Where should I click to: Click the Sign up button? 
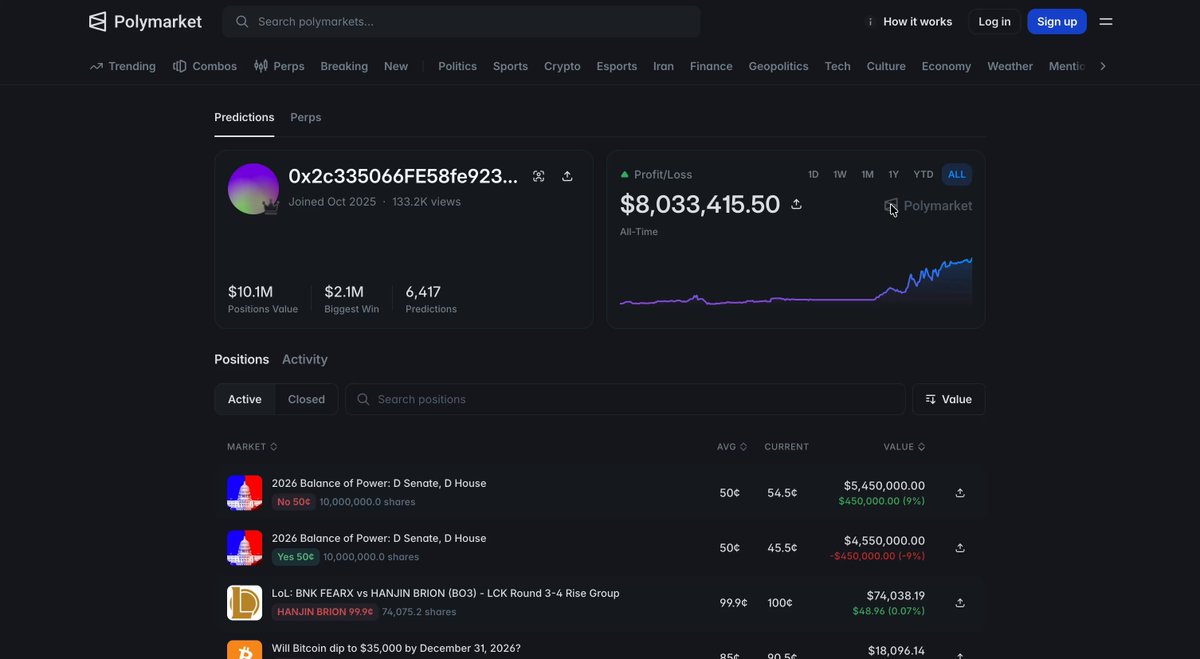1057,21
